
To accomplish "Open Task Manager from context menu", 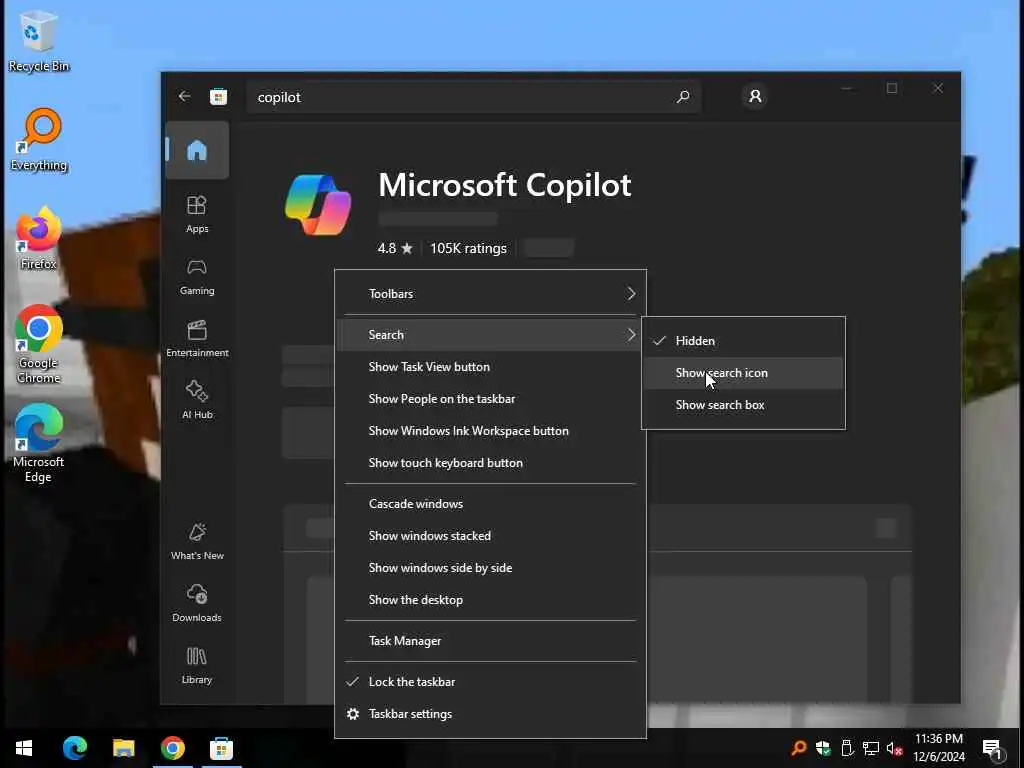I will (x=490, y=641).
